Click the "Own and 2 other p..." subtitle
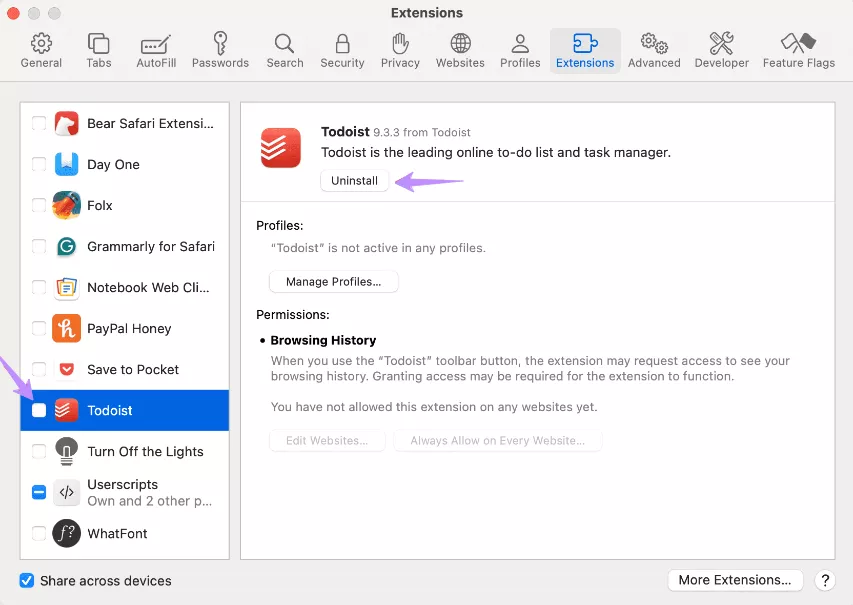Image resolution: width=853 pixels, height=605 pixels. point(149,501)
